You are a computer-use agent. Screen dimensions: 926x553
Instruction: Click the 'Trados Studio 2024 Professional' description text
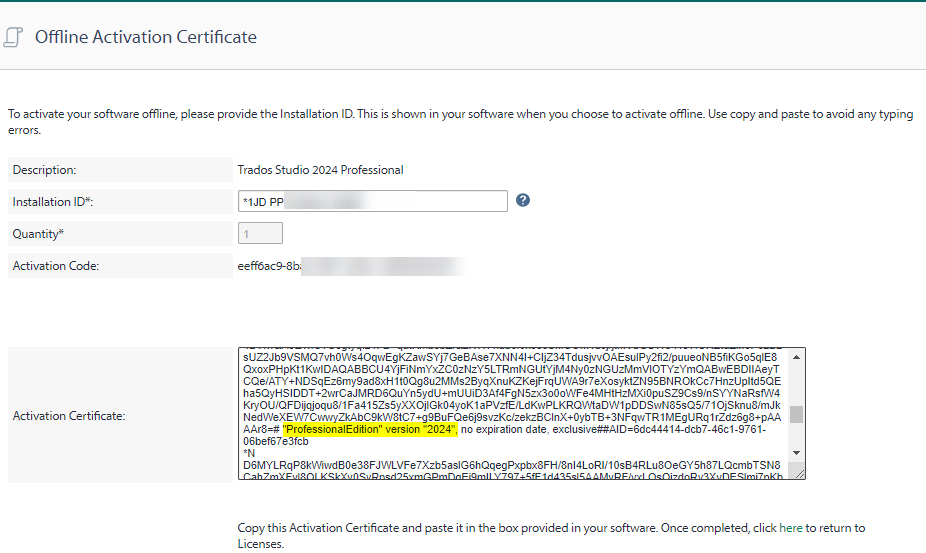[321, 170]
